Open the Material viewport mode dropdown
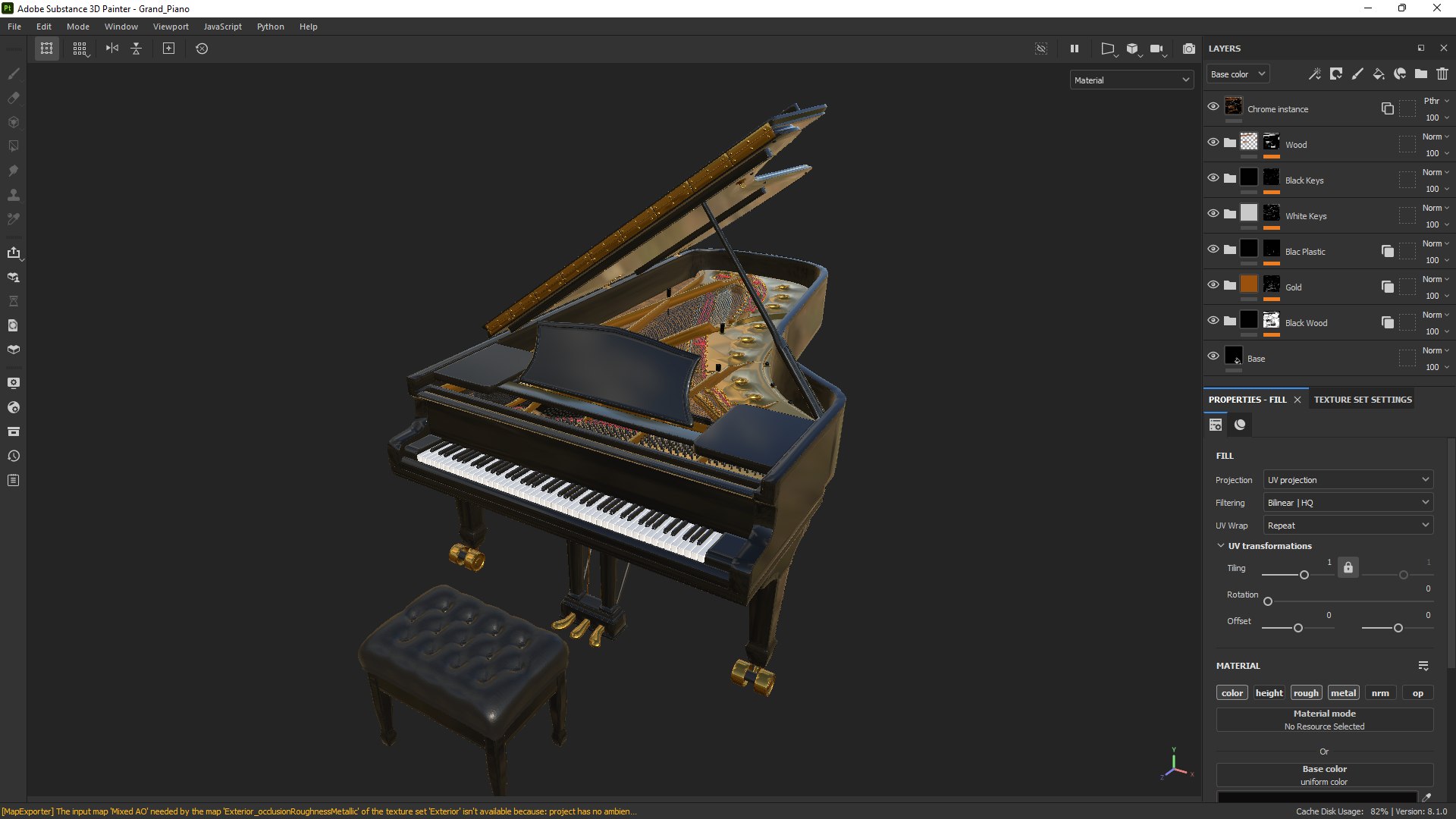The height and width of the screenshot is (819, 1456). [x=1131, y=80]
